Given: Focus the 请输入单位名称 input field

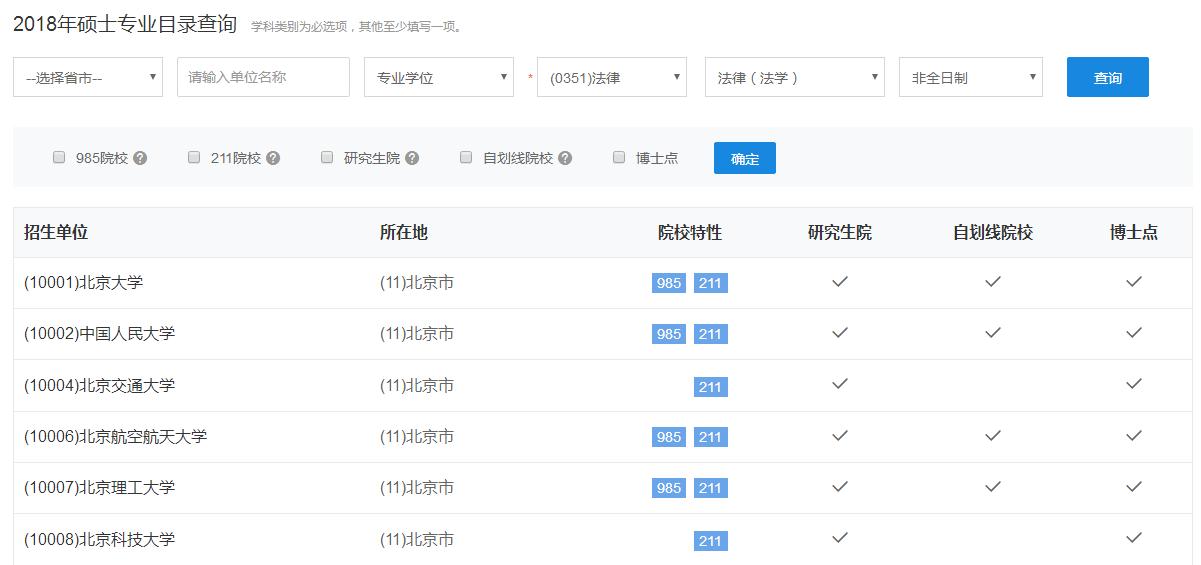Looking at the screenshot, I should 263,77.
